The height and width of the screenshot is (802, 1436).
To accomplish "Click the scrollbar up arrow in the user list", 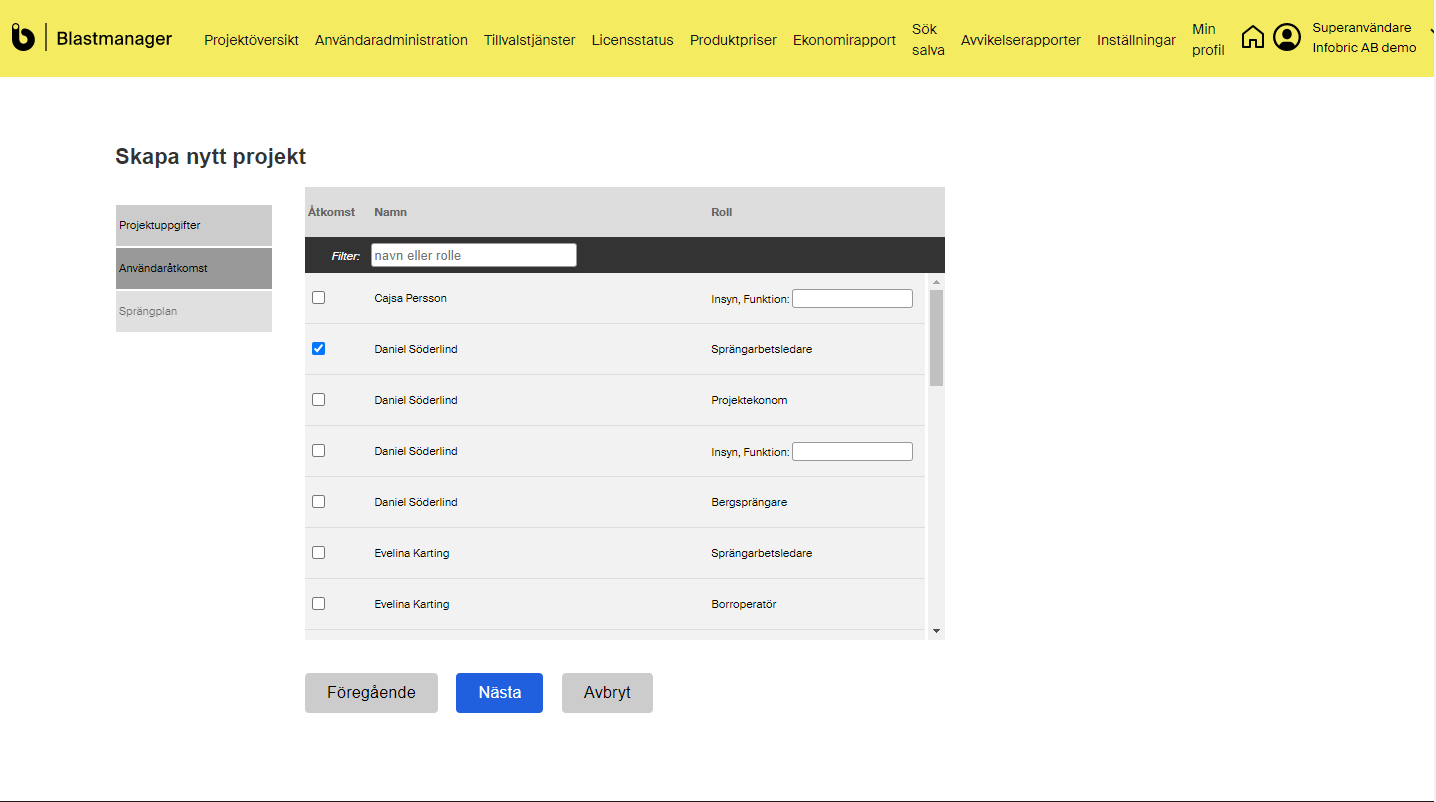I will click(936, 282).
